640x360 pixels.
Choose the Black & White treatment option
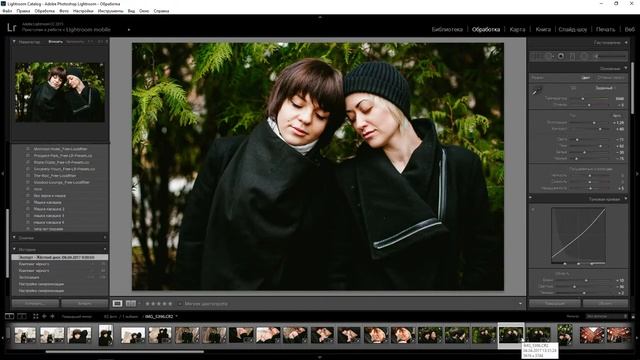(x=611, y=78)
